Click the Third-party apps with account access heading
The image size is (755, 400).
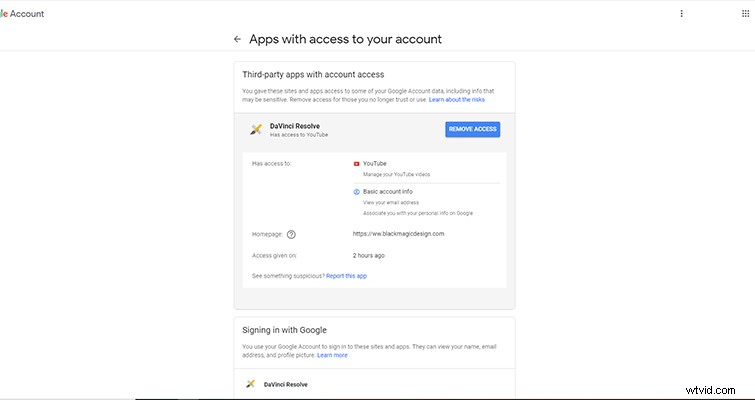click(313, 74)
